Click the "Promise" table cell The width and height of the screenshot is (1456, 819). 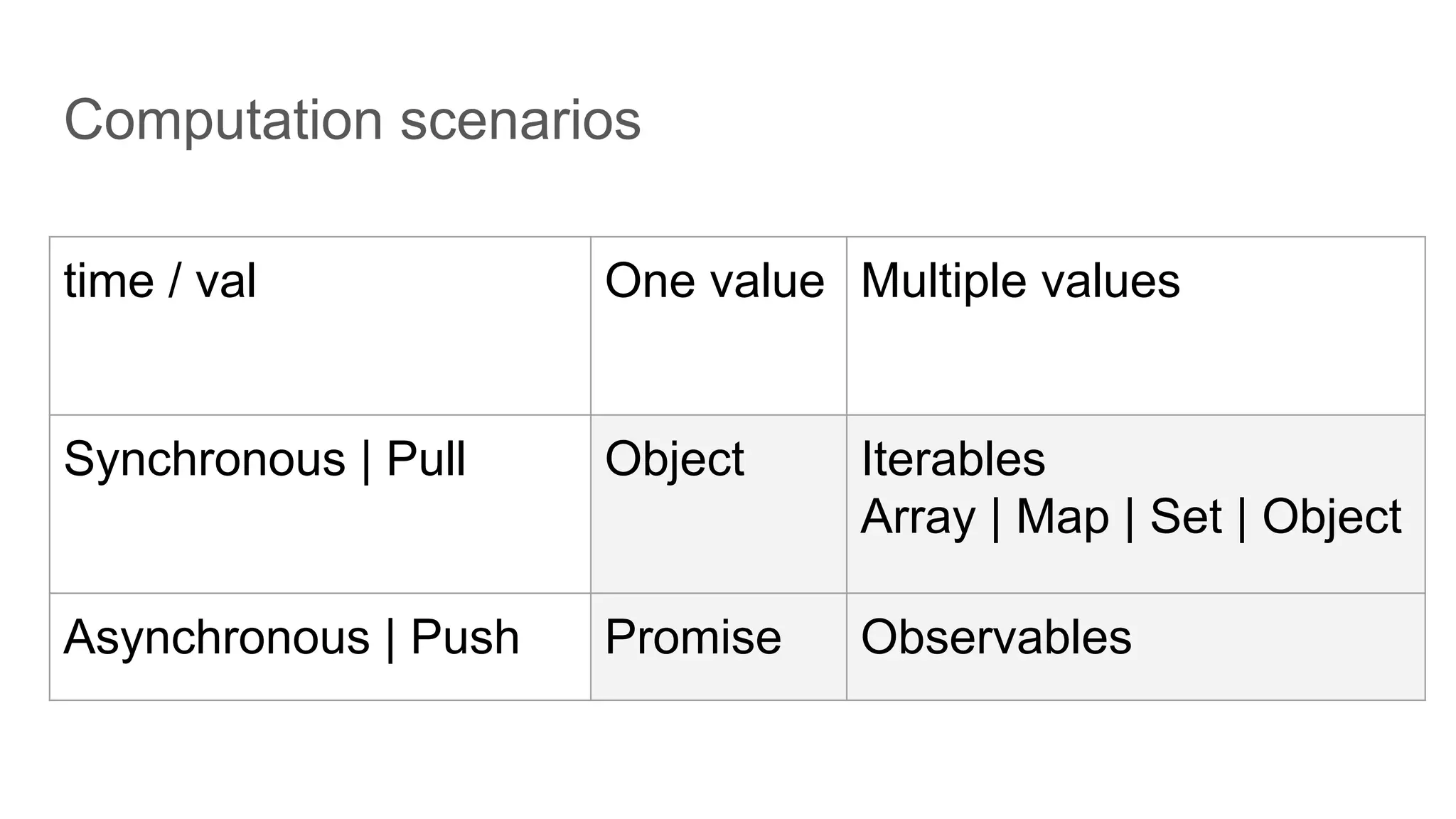[x=693, y=637]
